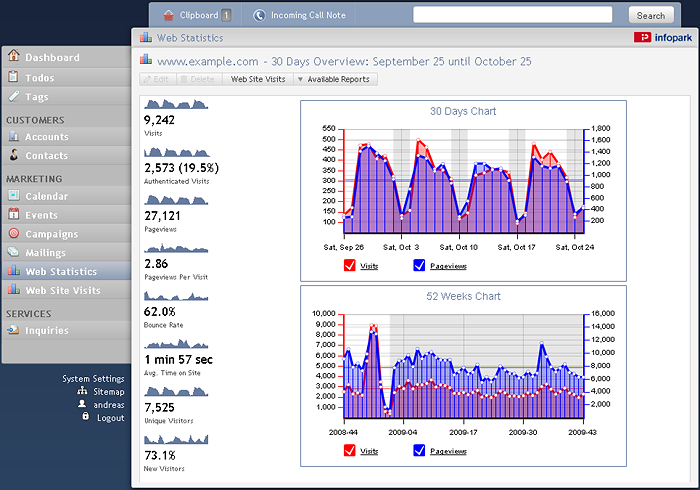Click into the search text field
Viewport: 700px width, 490px height.
[512, 15]
